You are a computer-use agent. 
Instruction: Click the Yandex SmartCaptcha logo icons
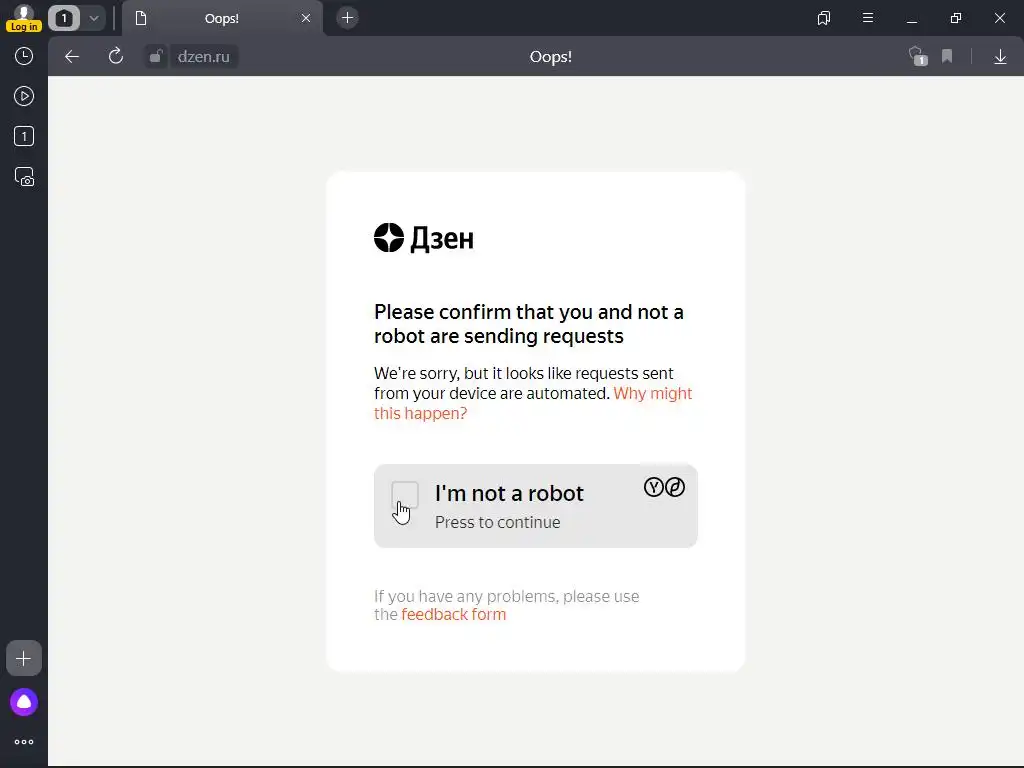(664, 487)
